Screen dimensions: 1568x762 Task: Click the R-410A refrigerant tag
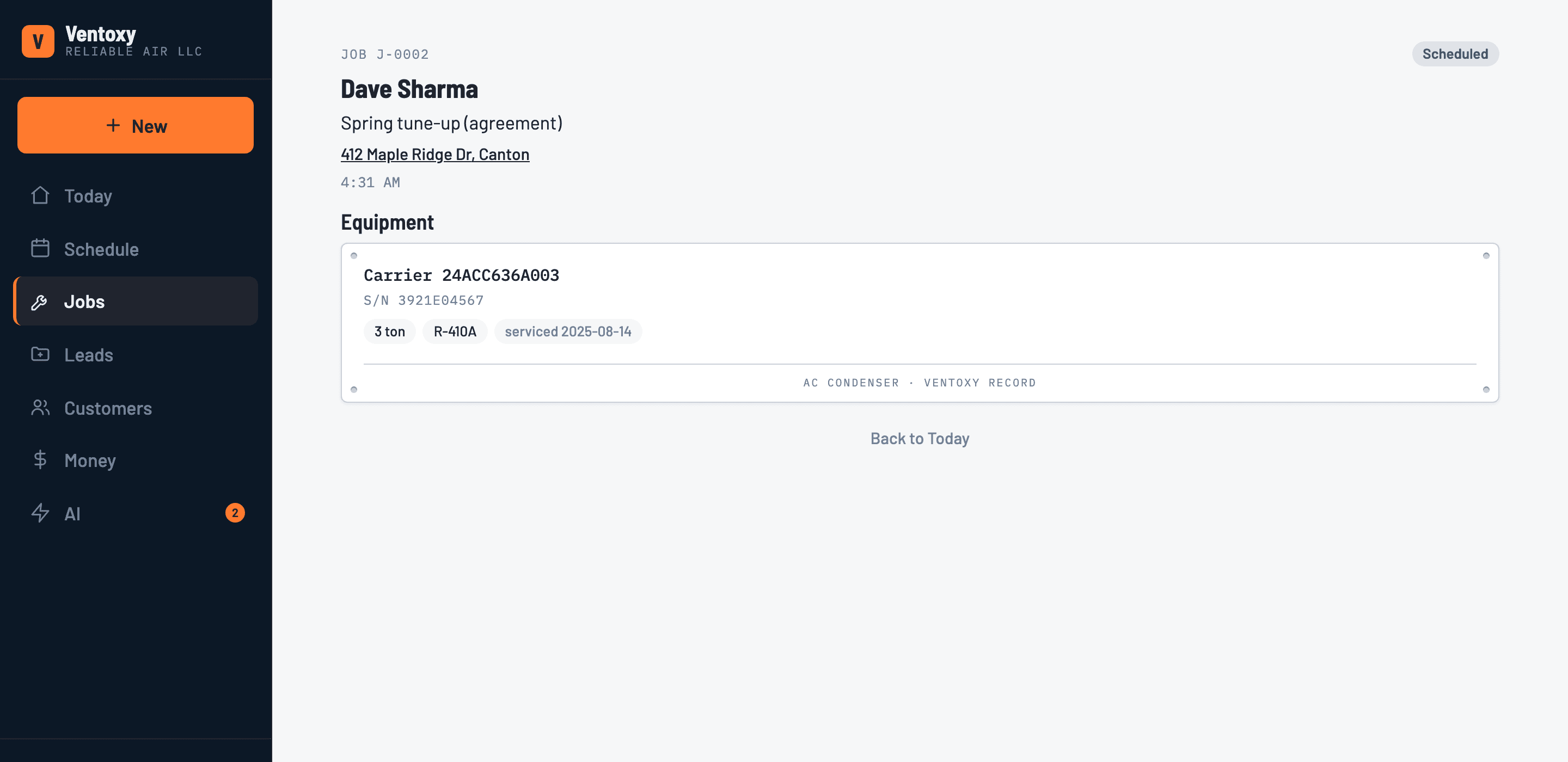[455, 331]
